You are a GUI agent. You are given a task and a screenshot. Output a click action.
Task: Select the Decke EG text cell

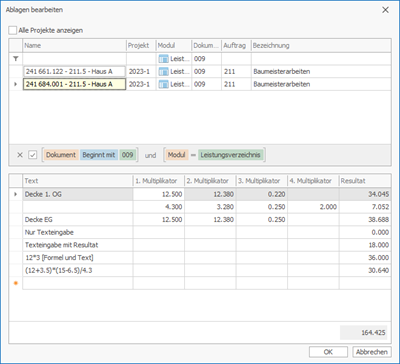pyautogui.click(x=78, y=220)
